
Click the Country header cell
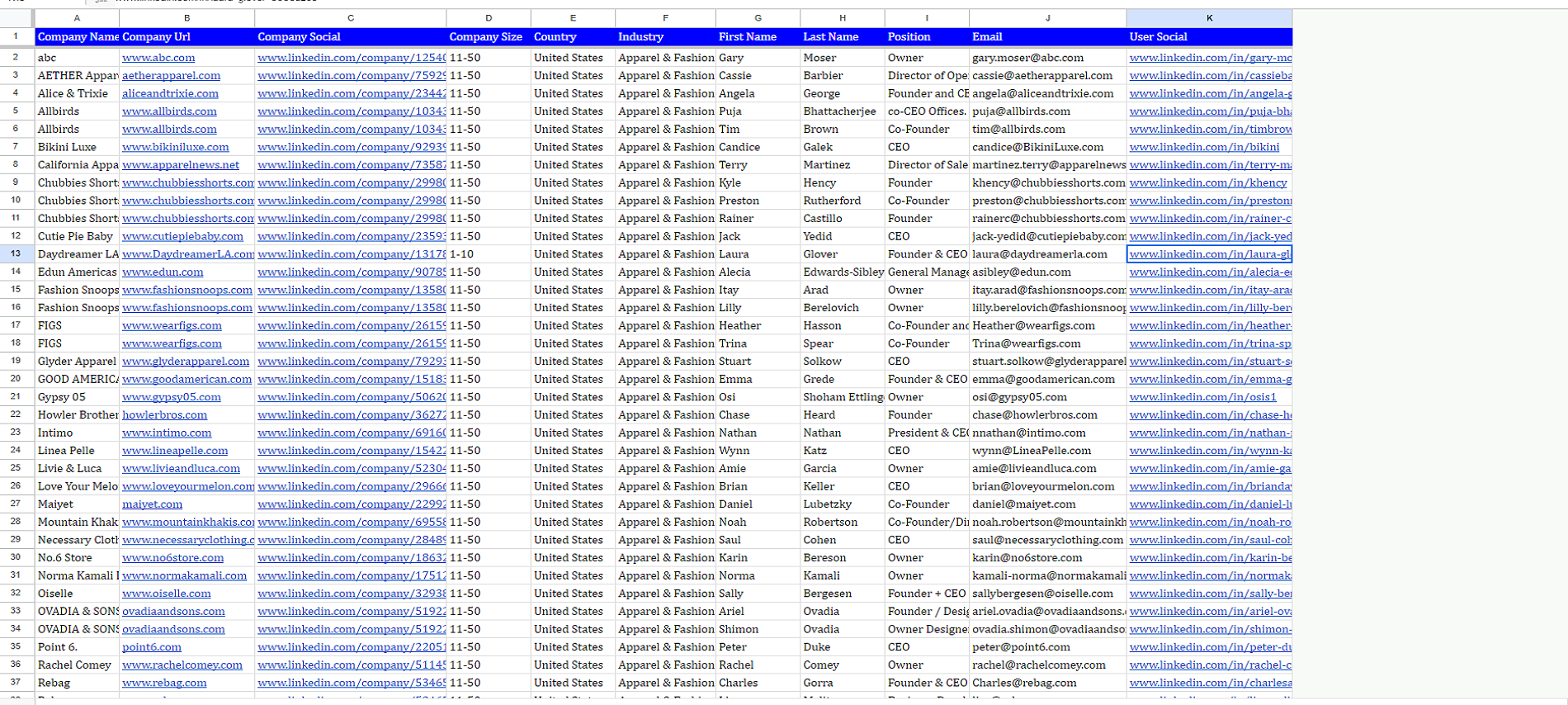573,37
